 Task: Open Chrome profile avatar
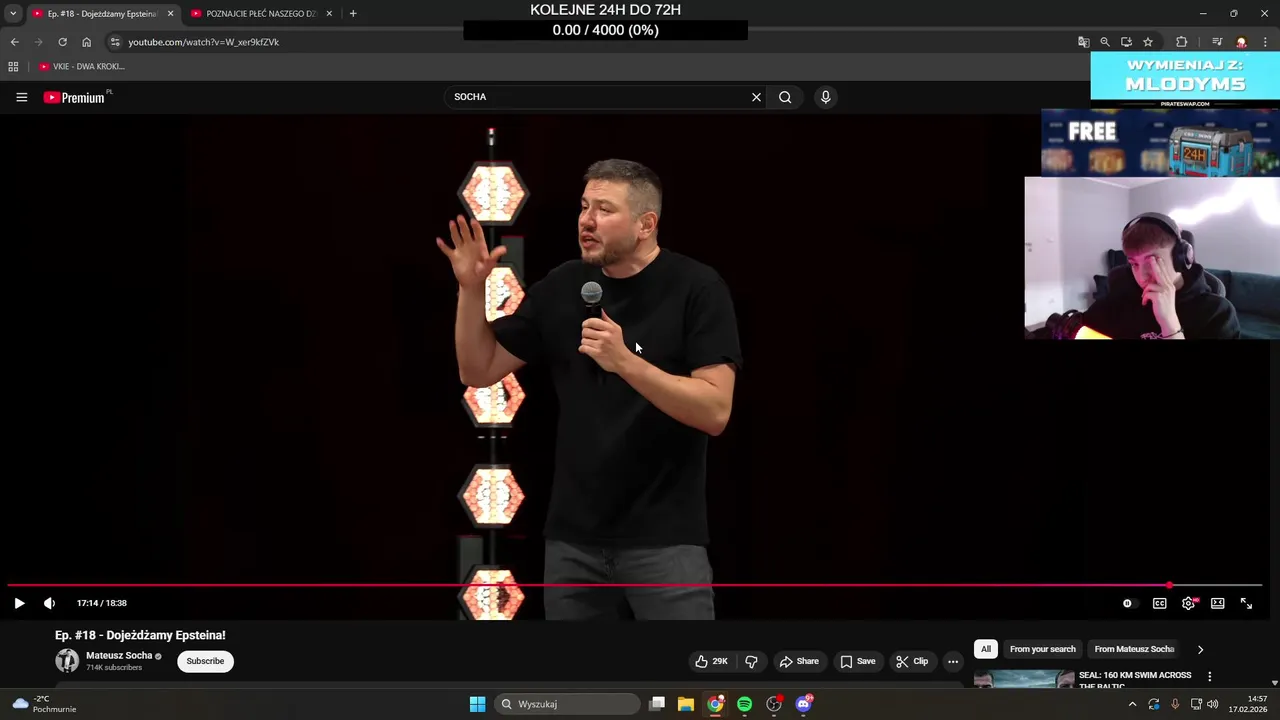(1241, 42)
